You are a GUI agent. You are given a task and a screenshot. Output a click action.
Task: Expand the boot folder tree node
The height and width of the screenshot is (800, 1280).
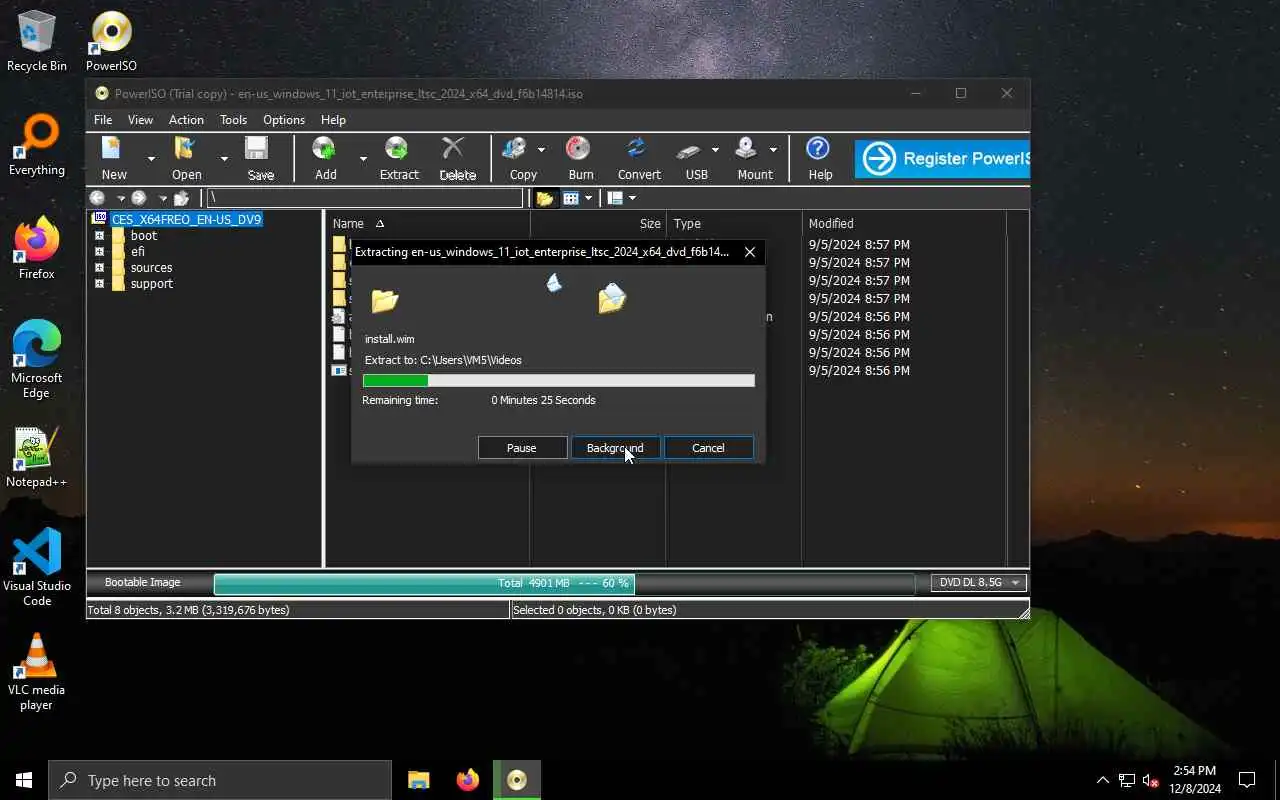click(x=99, y=236)
